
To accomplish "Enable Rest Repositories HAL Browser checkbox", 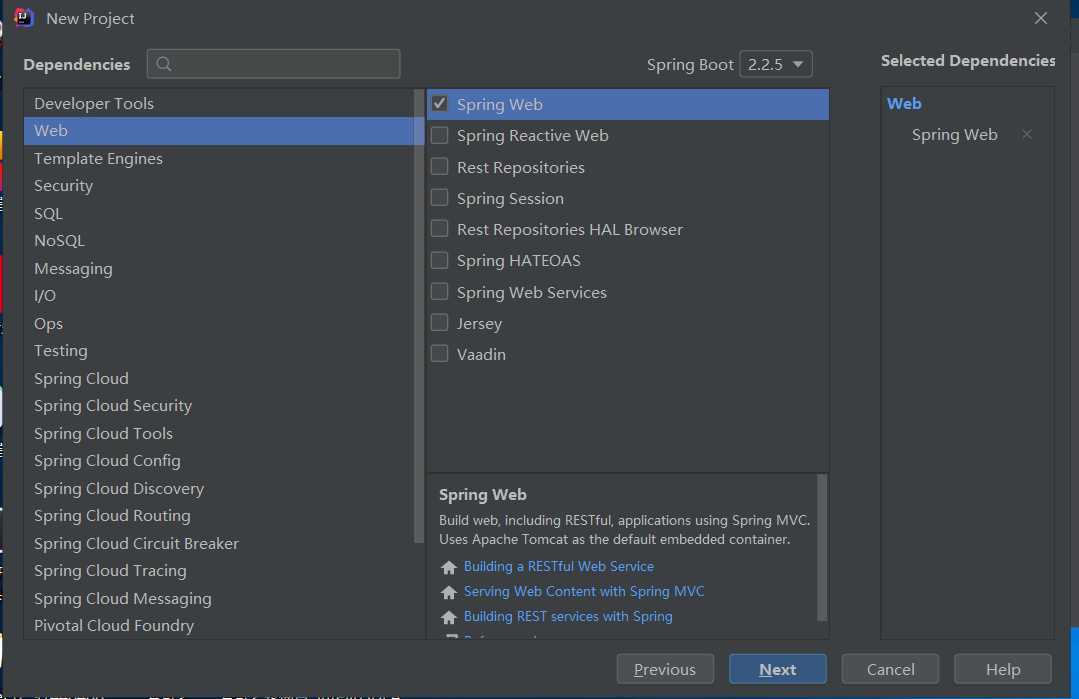I will point(440,229).
